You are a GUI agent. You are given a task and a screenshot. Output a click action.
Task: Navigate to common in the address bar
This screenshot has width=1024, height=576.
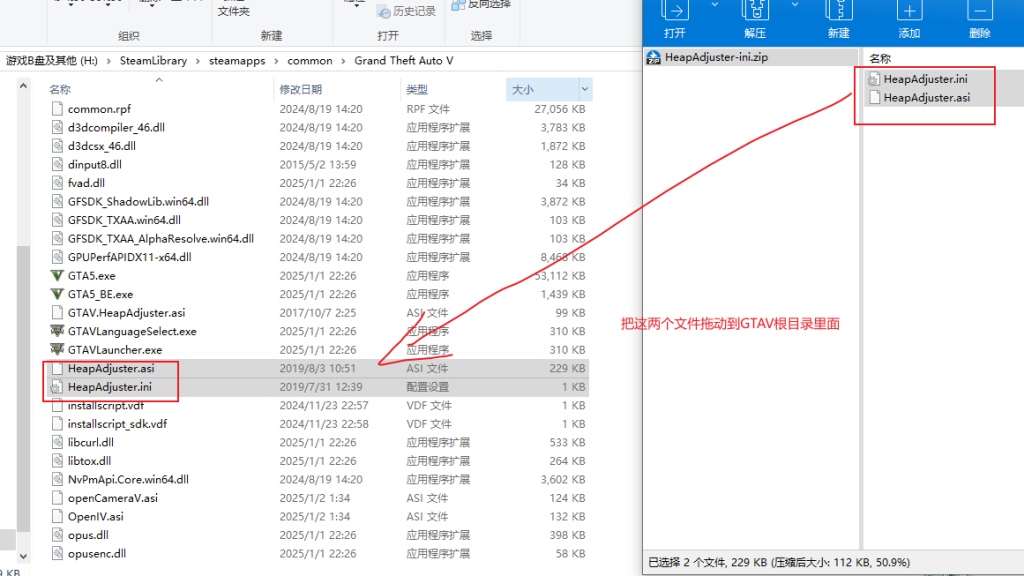pos(310,61)
